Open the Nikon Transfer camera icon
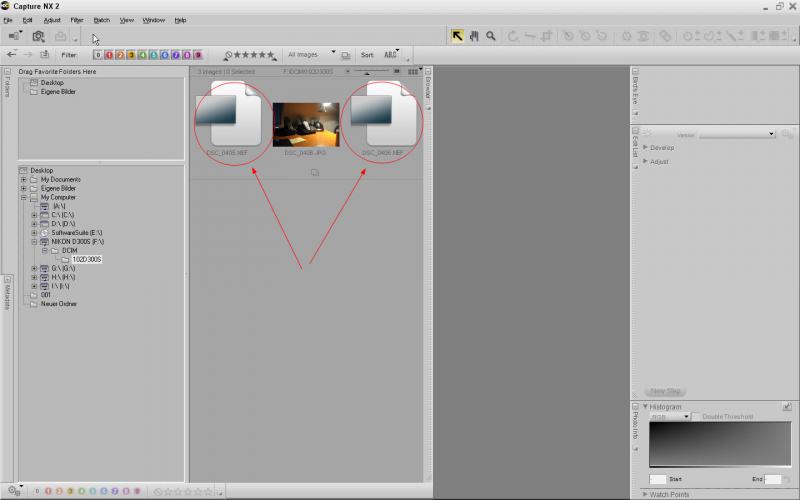Screen dimensions: 800x500 click(38, 36)
